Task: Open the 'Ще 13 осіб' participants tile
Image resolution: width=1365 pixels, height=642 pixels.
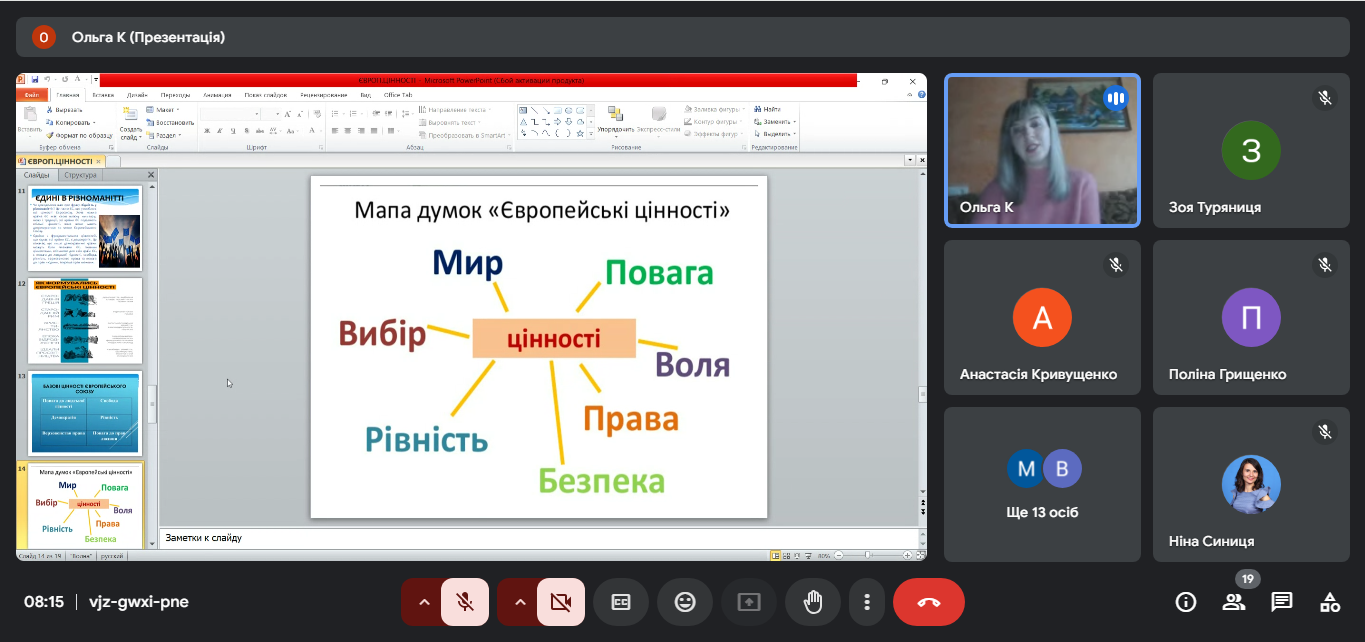Action: [x=1042, y=484]
